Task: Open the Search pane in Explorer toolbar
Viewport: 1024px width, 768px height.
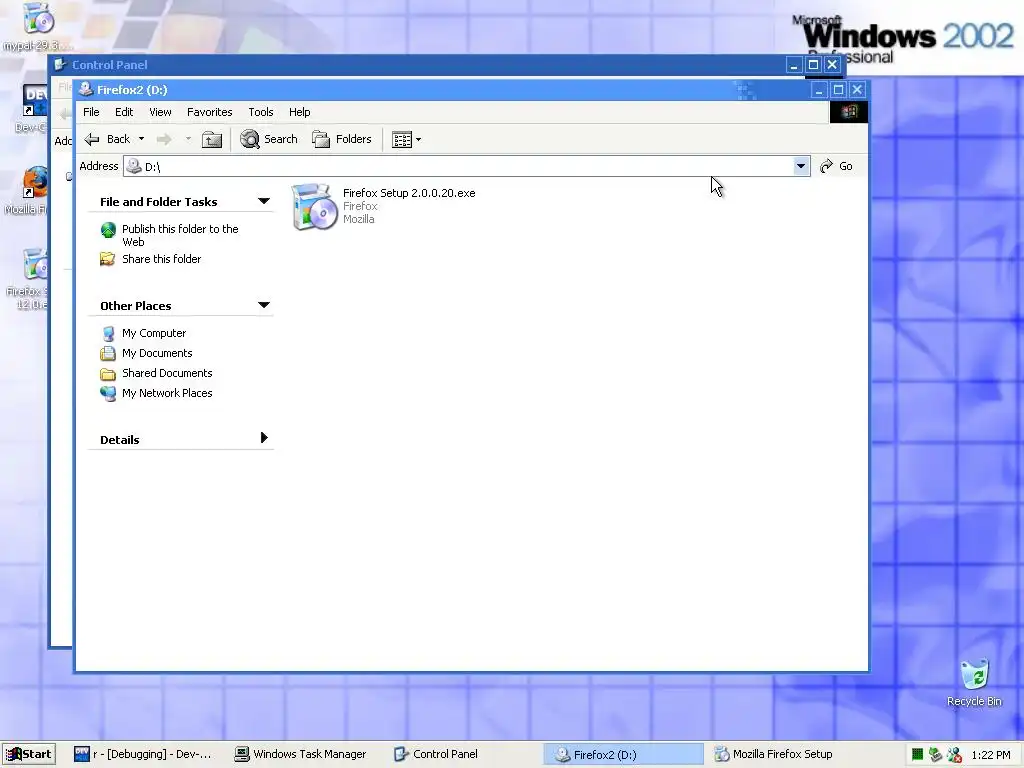Action: click(268, 139)
